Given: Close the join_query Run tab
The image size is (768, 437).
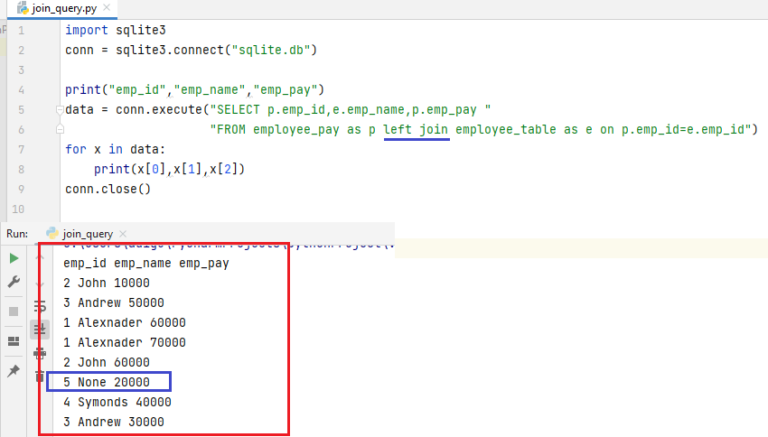Looking at the screenshot, I should (123, 234).
